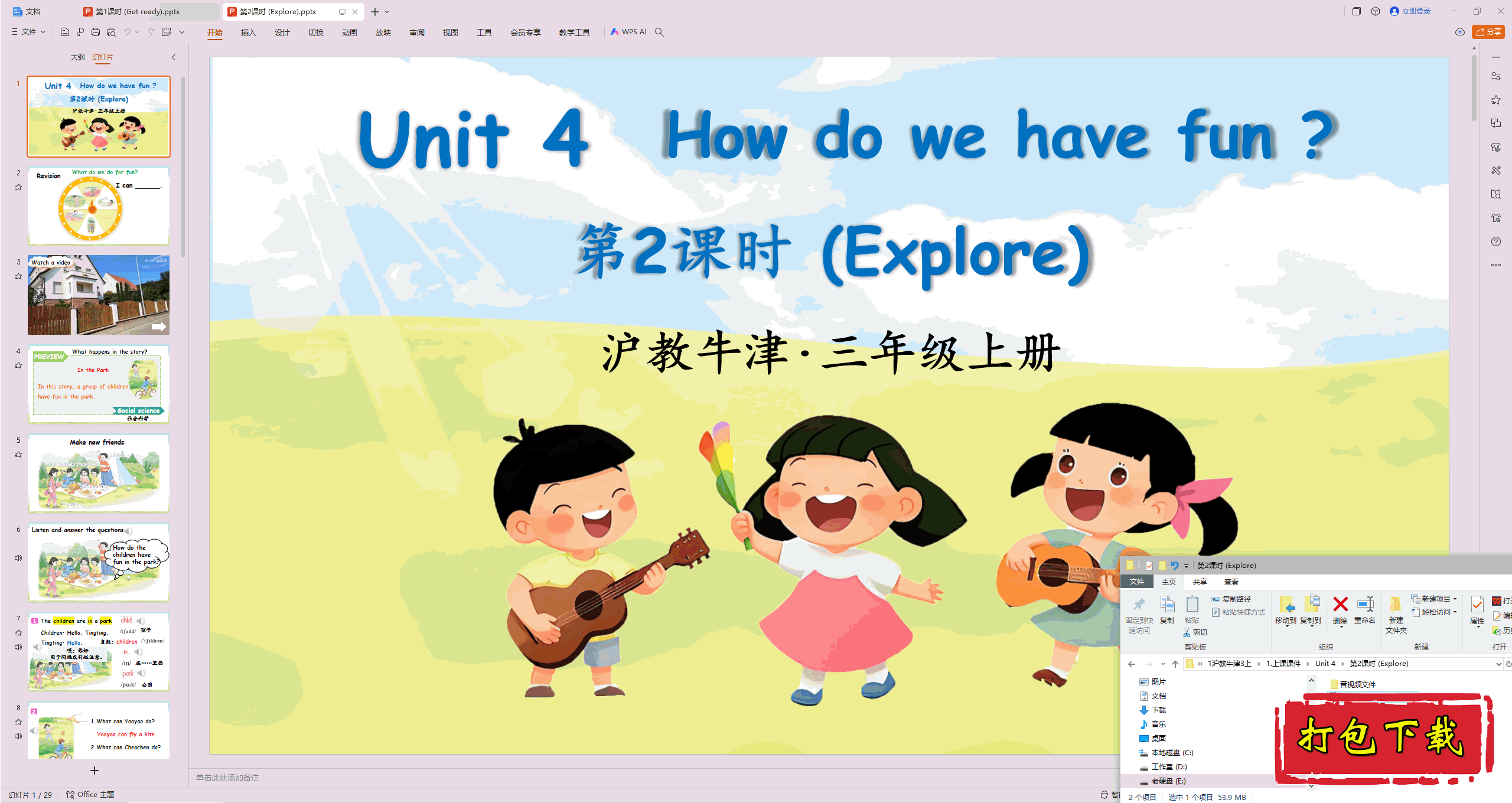1512x803 pixels.
Task: Click the three-dots more icon in the right sidebar
Action: [x=1496, y=265]
